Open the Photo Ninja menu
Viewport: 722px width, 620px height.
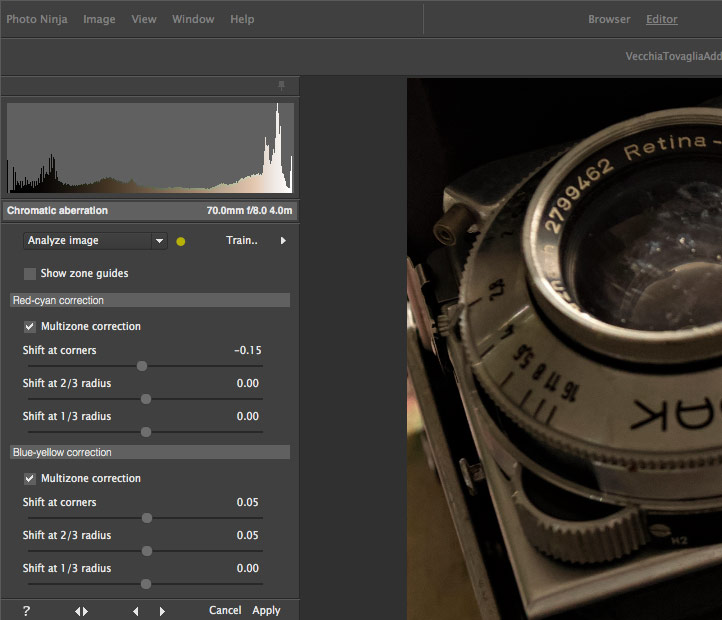[x=37, y=19]
